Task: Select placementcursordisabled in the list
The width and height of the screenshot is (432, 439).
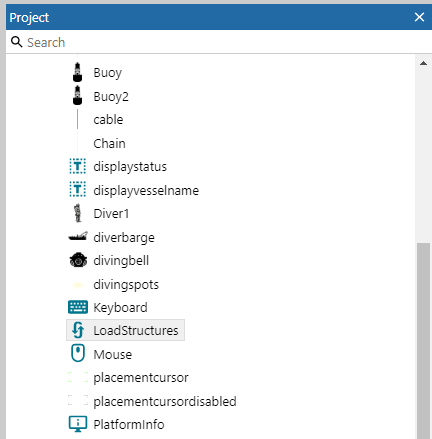Action: point(165,401)
